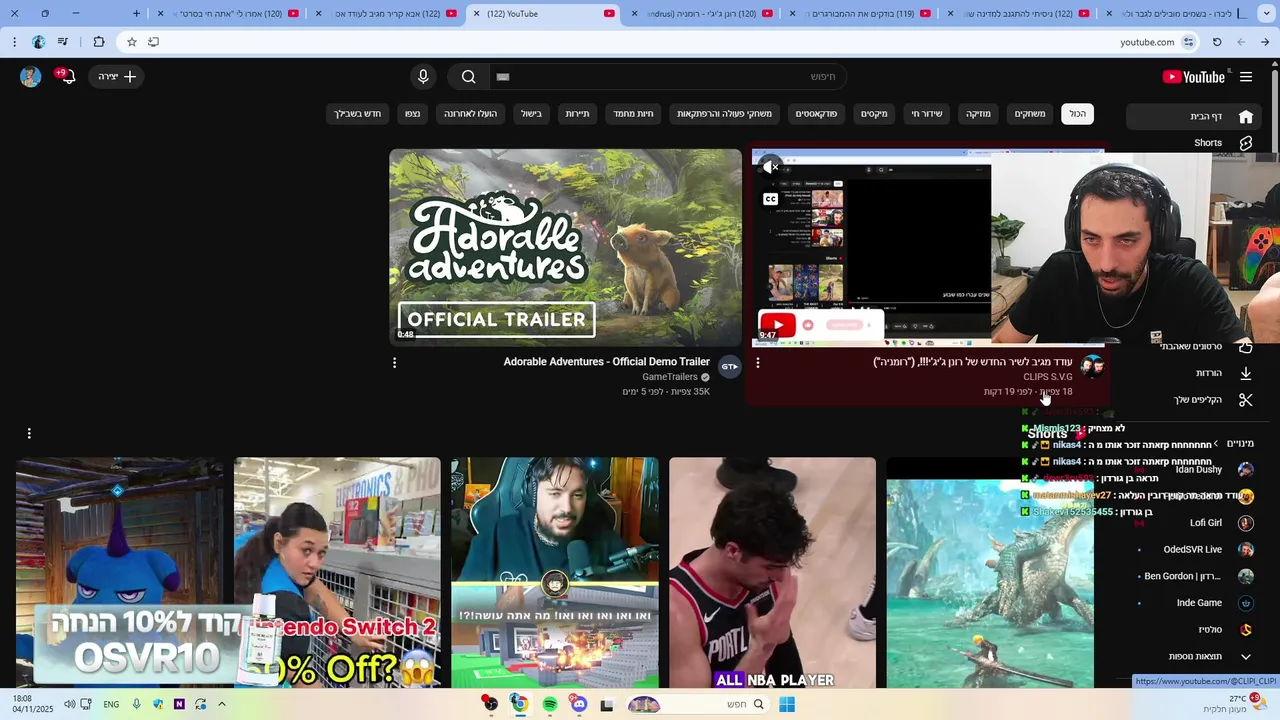
Task: Open Downloads (הורדות) in the sidebar
Action: pyautogui.click(x=1224, y=373)
